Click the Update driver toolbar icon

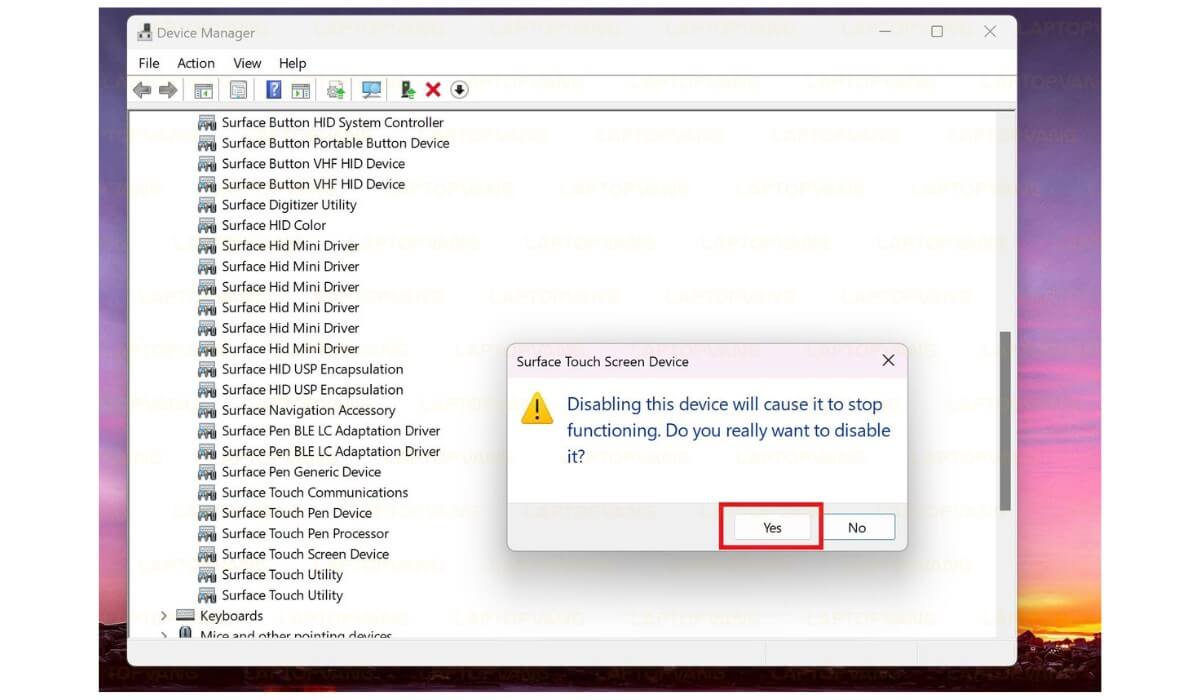pyautogui.click(x=408, y=90)
